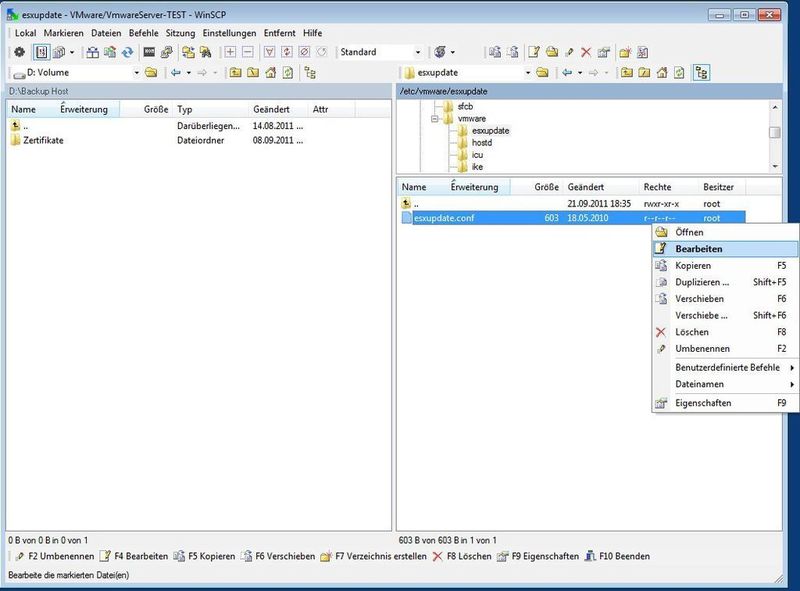800x591 pixels.
Task: Click the remote panel refresh icon
Action: [679, 73]
